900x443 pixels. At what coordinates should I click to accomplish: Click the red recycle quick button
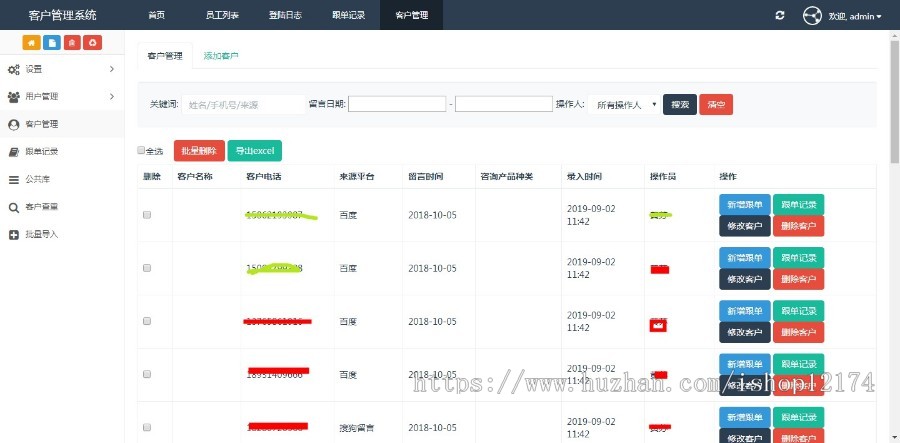coord(92,42)
